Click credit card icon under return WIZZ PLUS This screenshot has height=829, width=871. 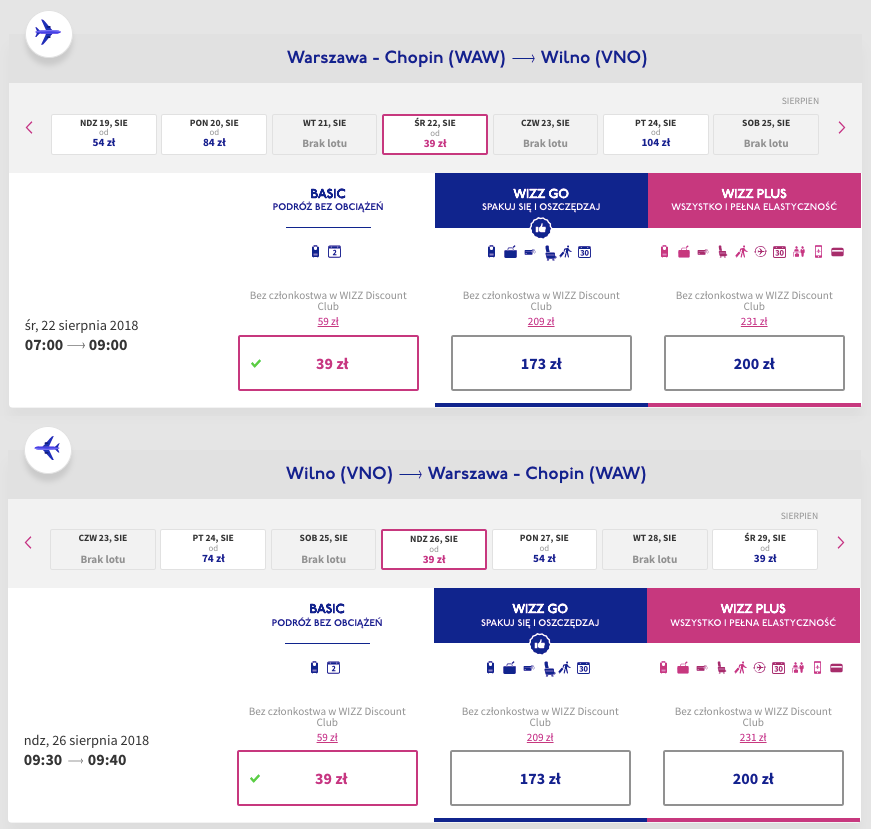837,668
